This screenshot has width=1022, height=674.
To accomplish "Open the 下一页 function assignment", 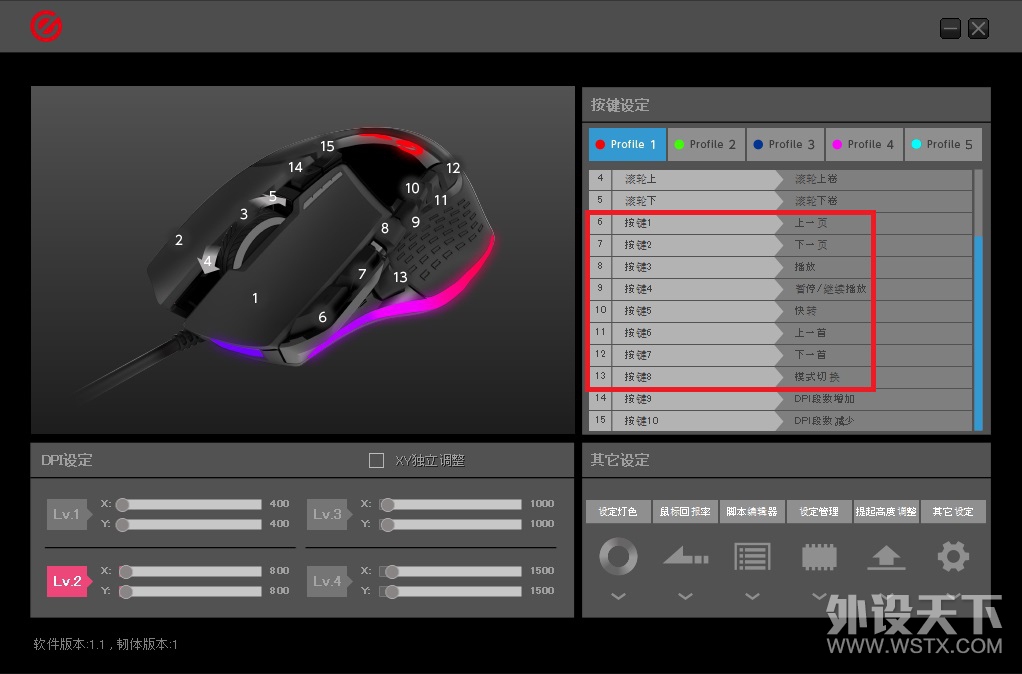I will (810, 245).
